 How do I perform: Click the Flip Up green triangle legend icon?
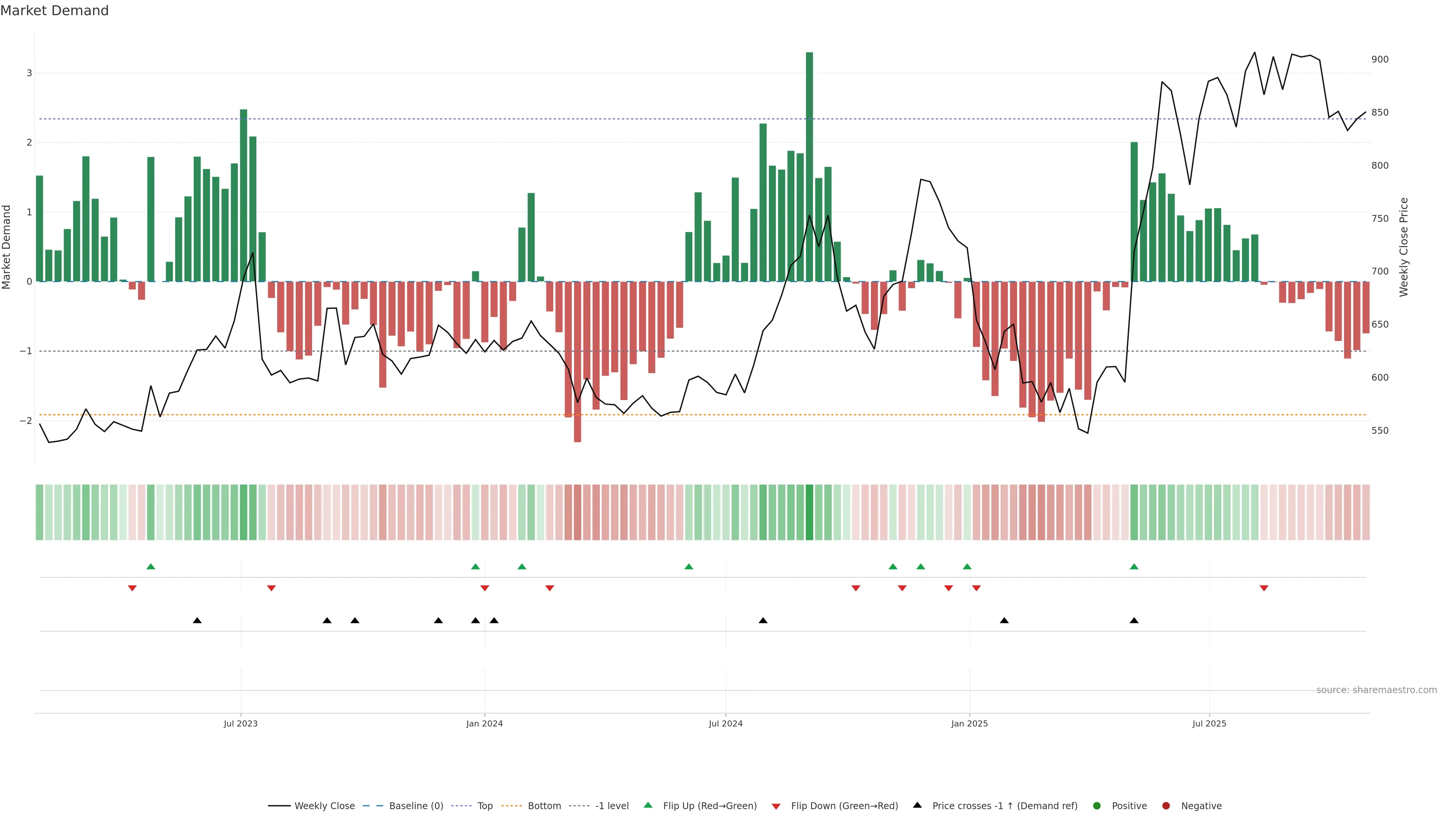(x=648, y=805)
